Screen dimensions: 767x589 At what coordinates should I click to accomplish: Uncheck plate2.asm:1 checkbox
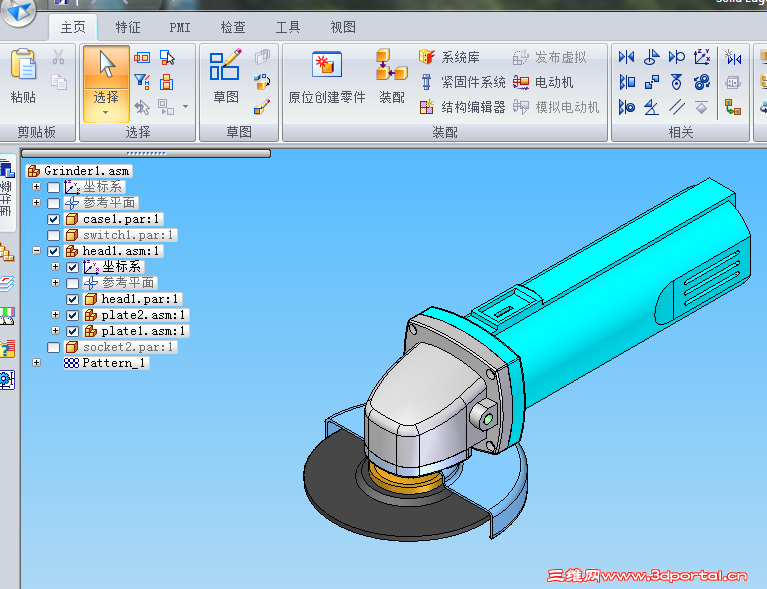72,315
